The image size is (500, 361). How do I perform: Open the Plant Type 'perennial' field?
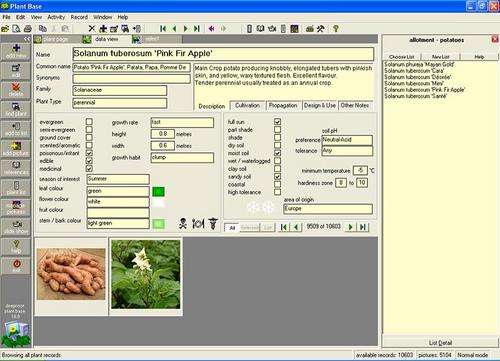(x=120, y=103)
